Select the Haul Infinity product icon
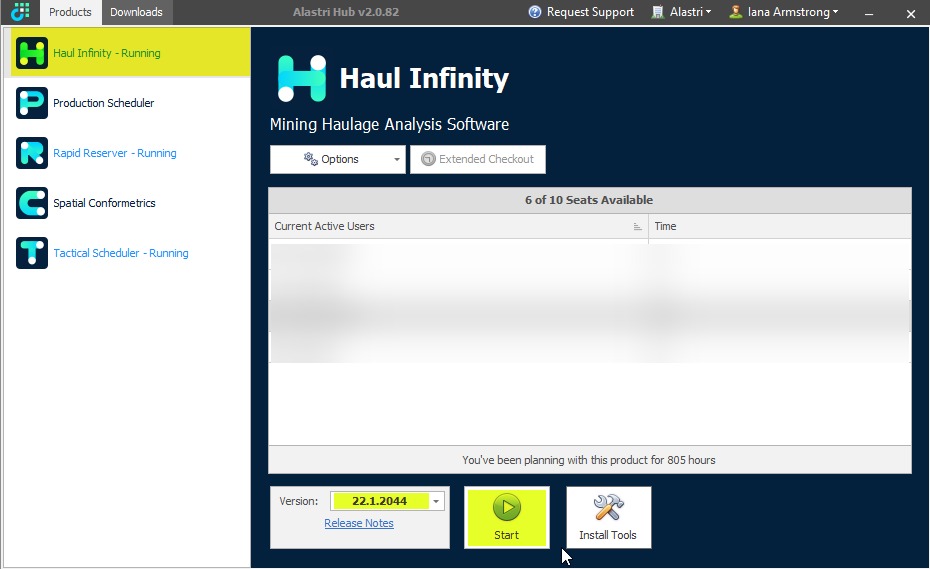This screenshot has height=569, width=930. (x=31, y=53)
